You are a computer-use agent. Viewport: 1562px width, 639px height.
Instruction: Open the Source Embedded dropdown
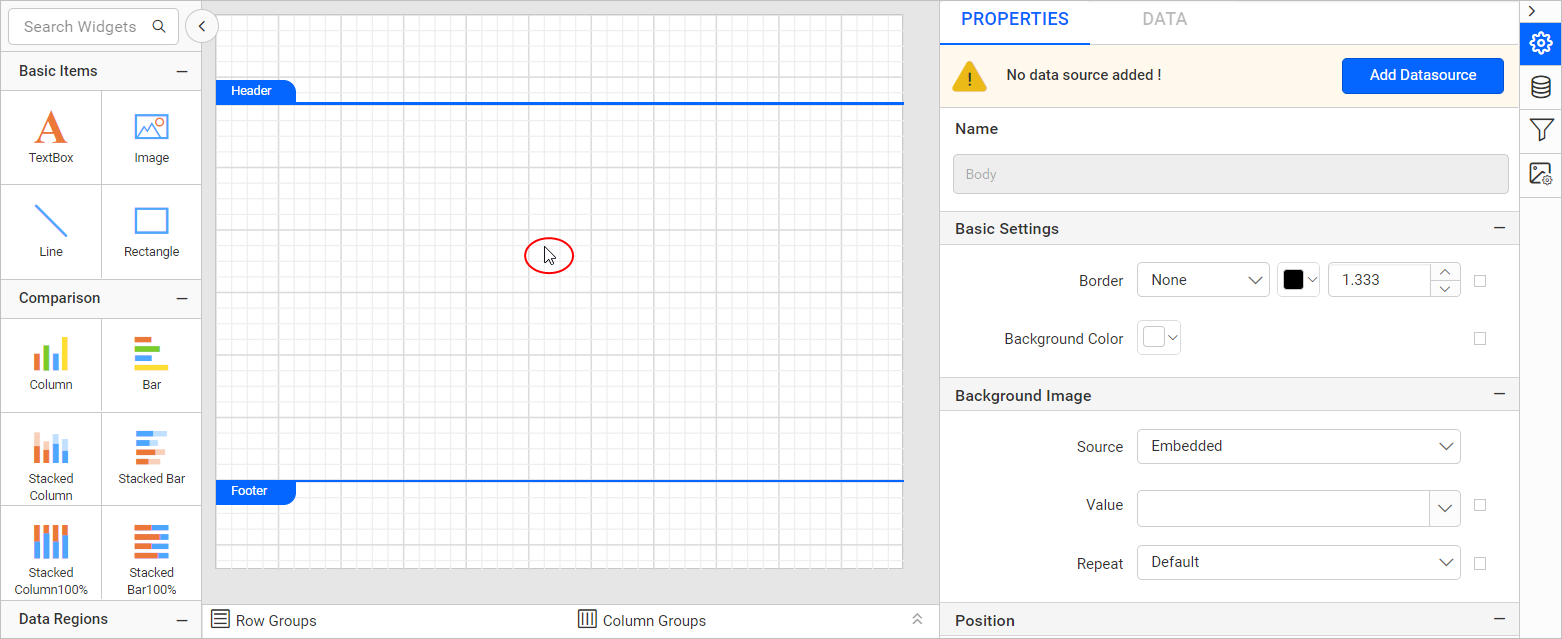pos(1298,446)
